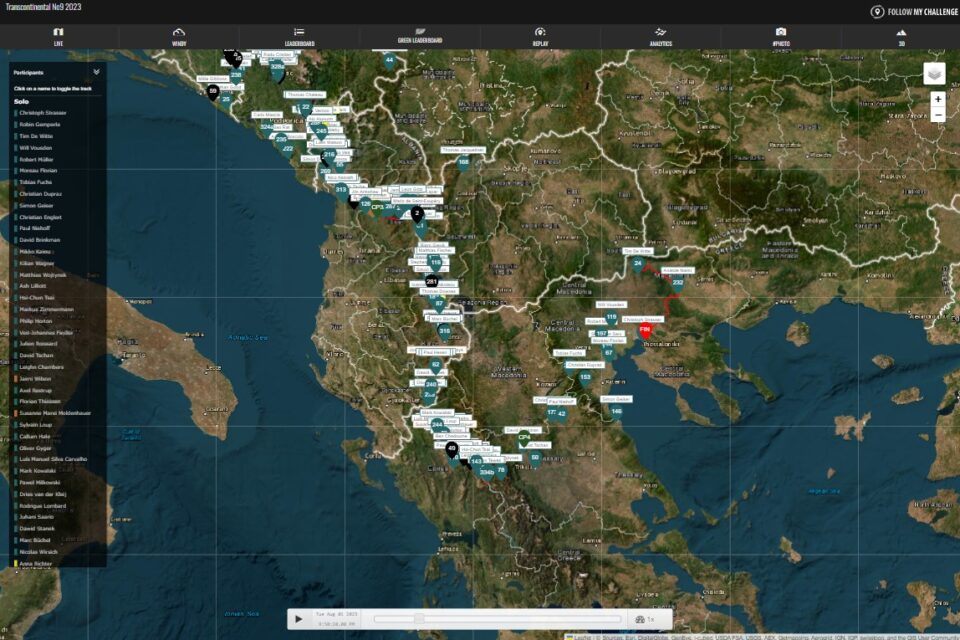Image resolution: width=960 pixels, height=640 pixels.
Task: Click the Christian Dupraz map label
Action: [585, 364]
